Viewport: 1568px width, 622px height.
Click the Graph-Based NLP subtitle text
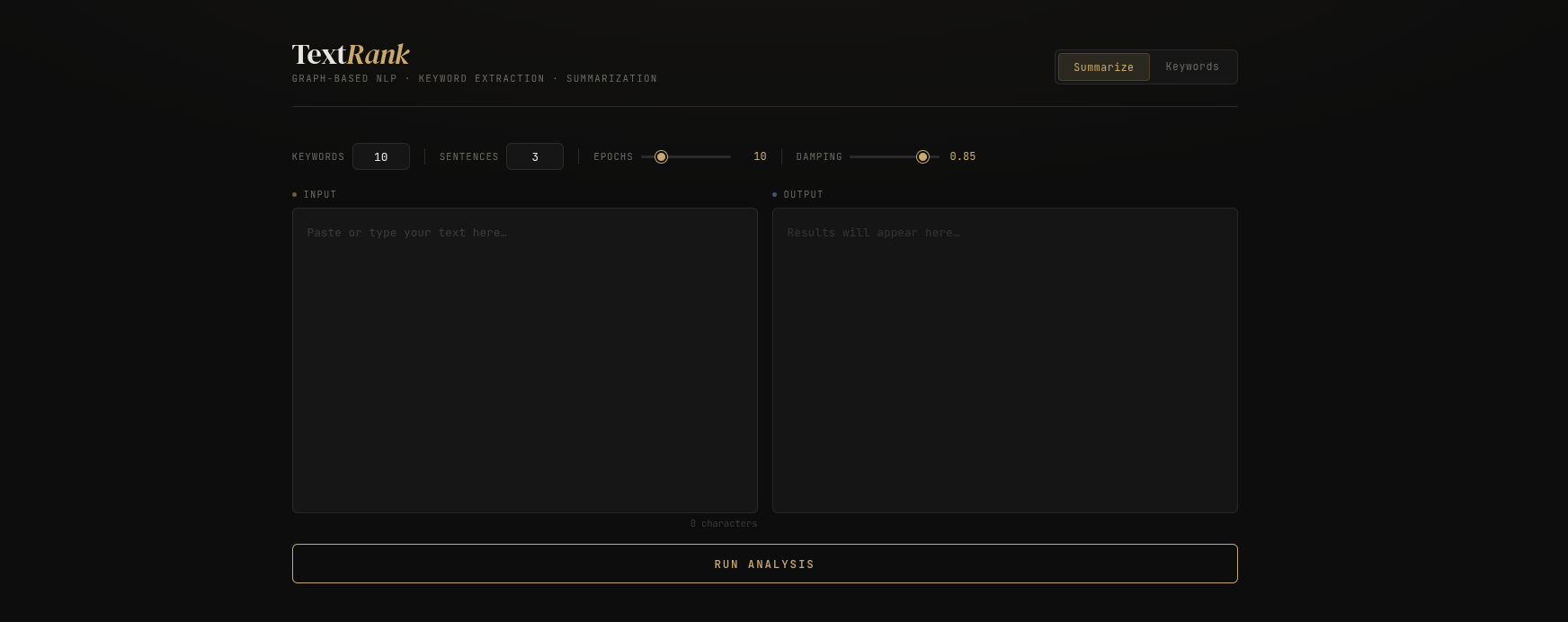coord(474,79)
